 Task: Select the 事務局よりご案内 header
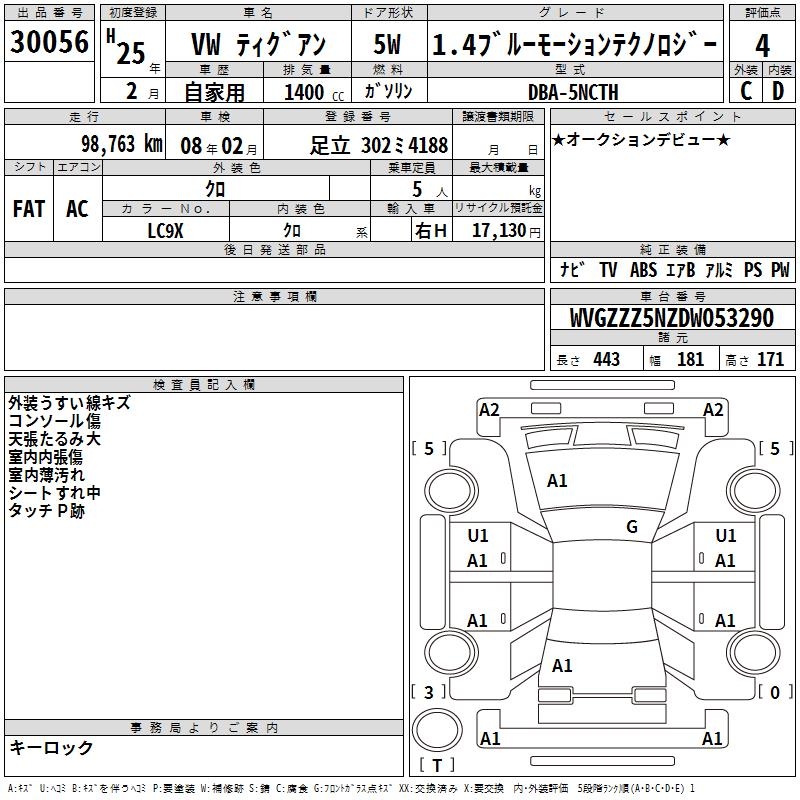(204, 728)
